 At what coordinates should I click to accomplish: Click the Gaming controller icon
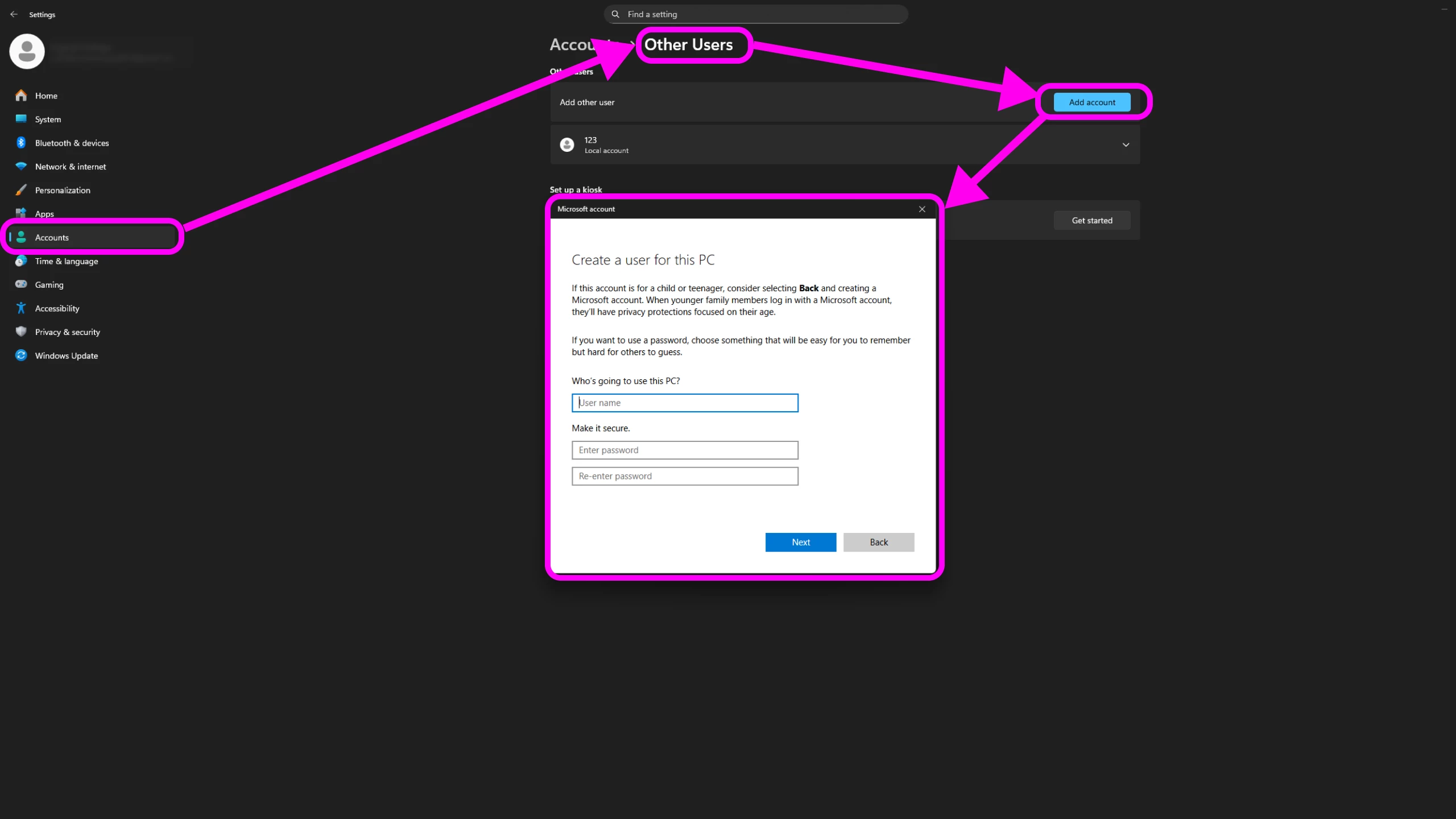click(x=21, y=284)
